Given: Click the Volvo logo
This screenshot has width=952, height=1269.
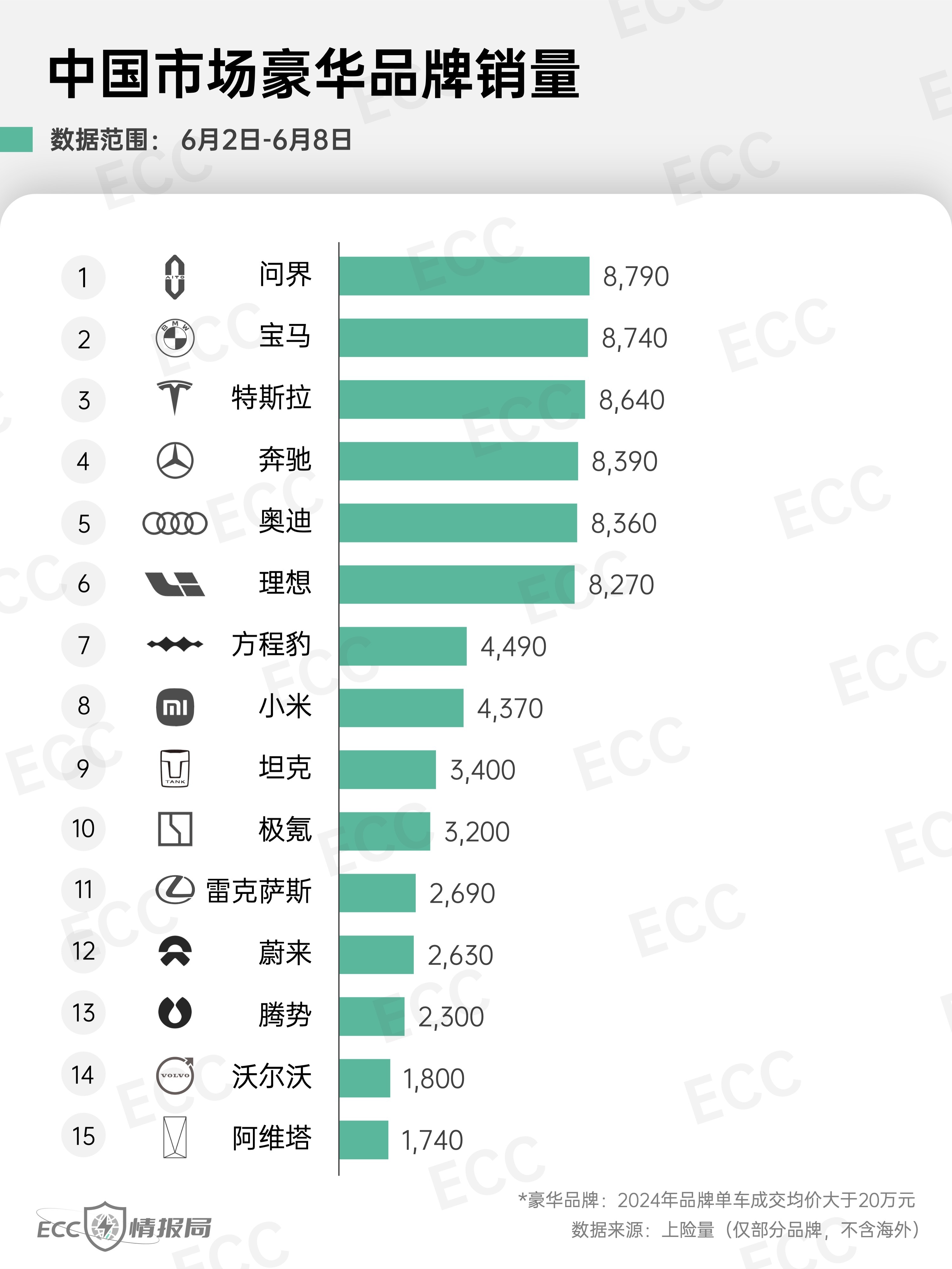Looking at the screenshot, I should pos(175,1075).
